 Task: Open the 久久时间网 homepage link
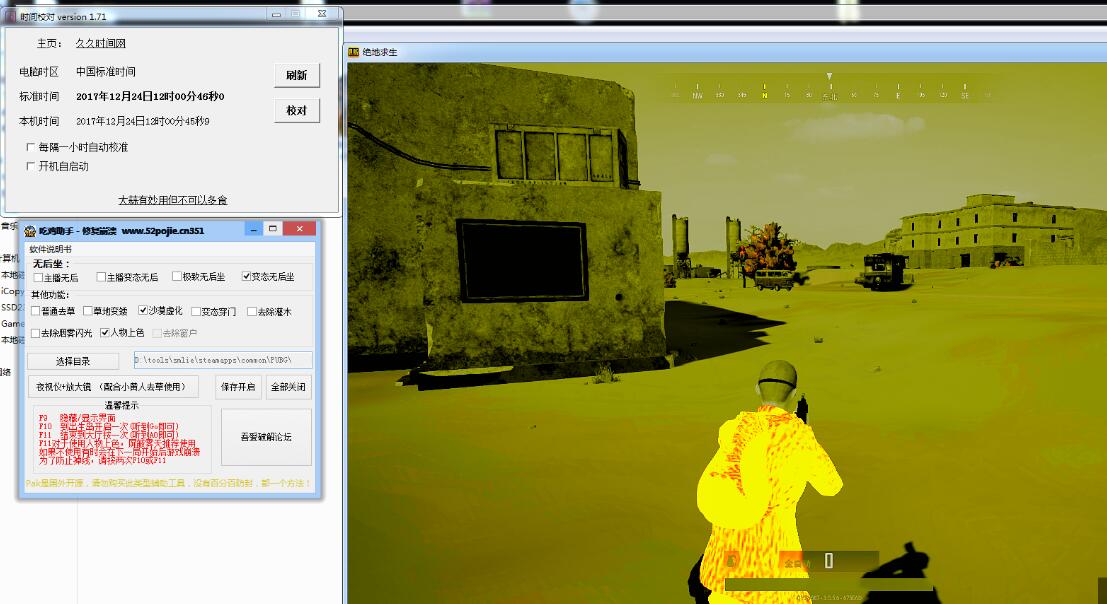pos(101,44)
